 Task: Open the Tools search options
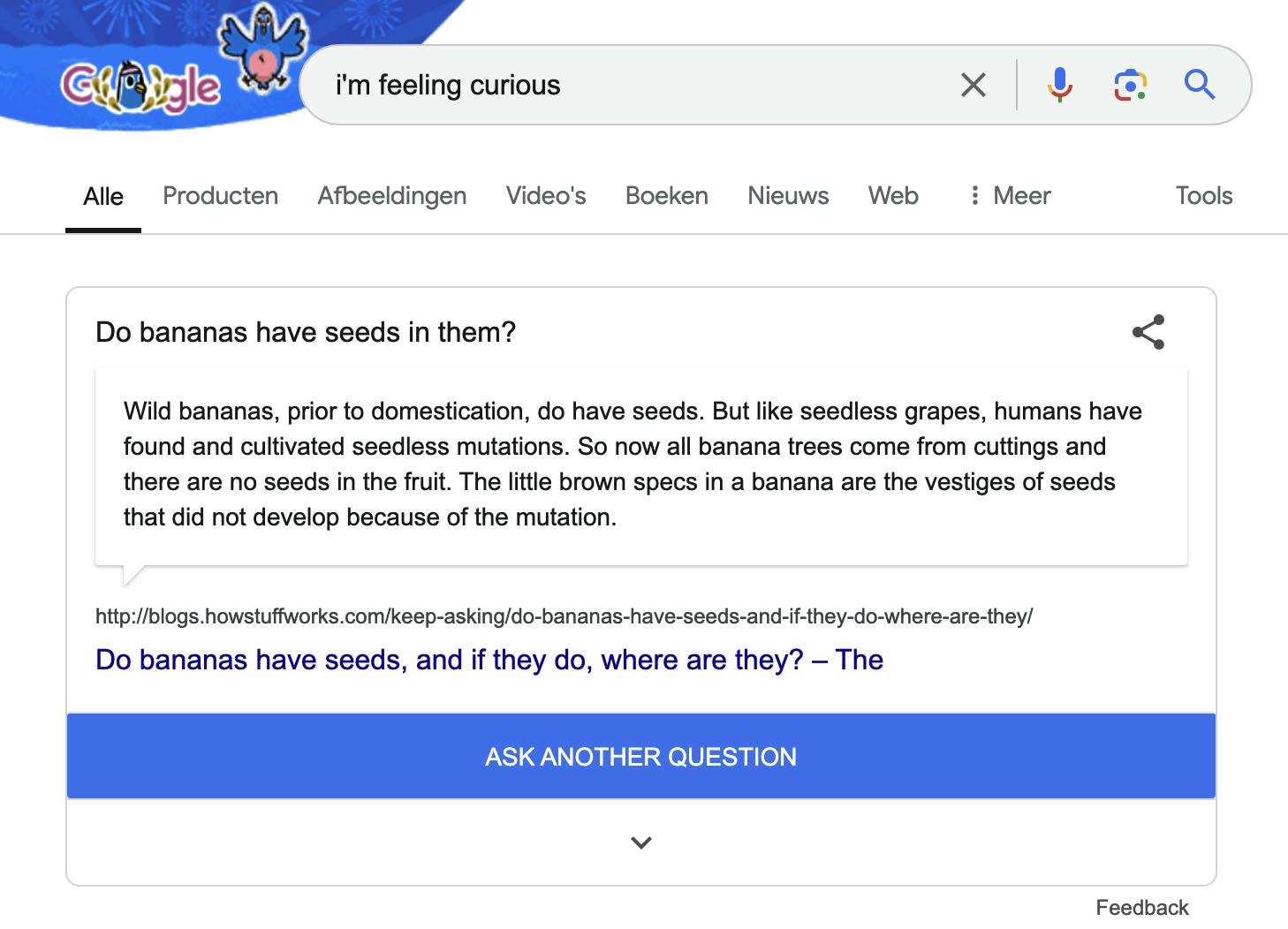pyautogui.click(x=1203, y=196)
